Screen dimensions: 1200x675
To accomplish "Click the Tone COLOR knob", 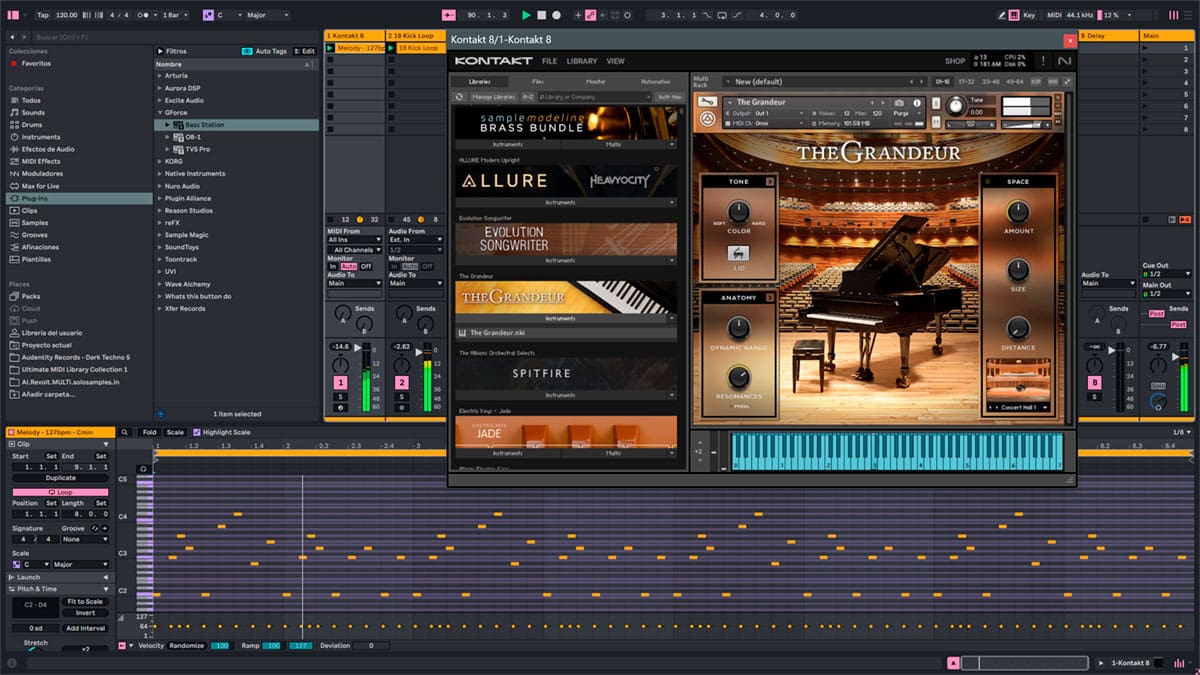I will pyautogui.click(x=739, y=212).
